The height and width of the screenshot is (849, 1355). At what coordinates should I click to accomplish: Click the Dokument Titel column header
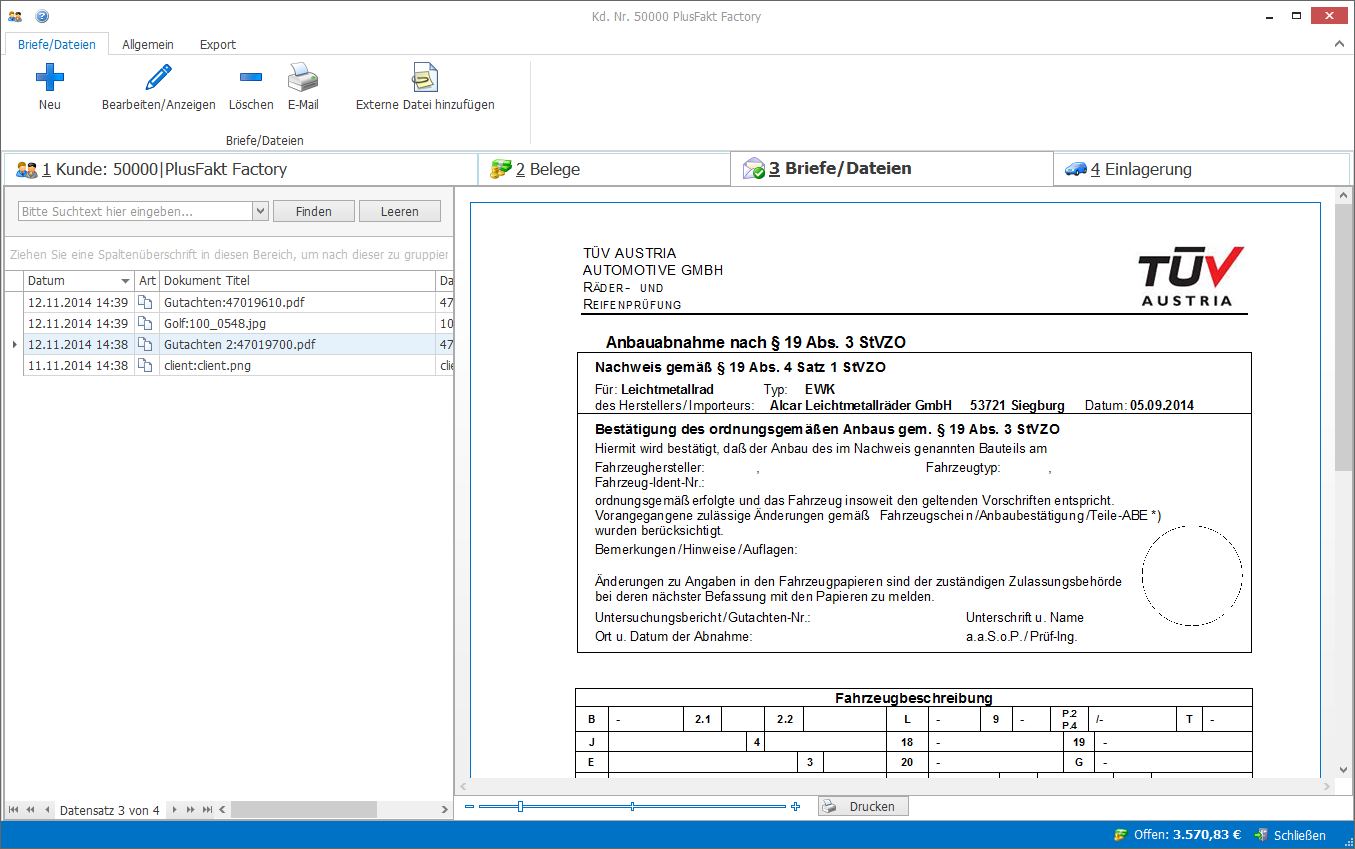298,281
